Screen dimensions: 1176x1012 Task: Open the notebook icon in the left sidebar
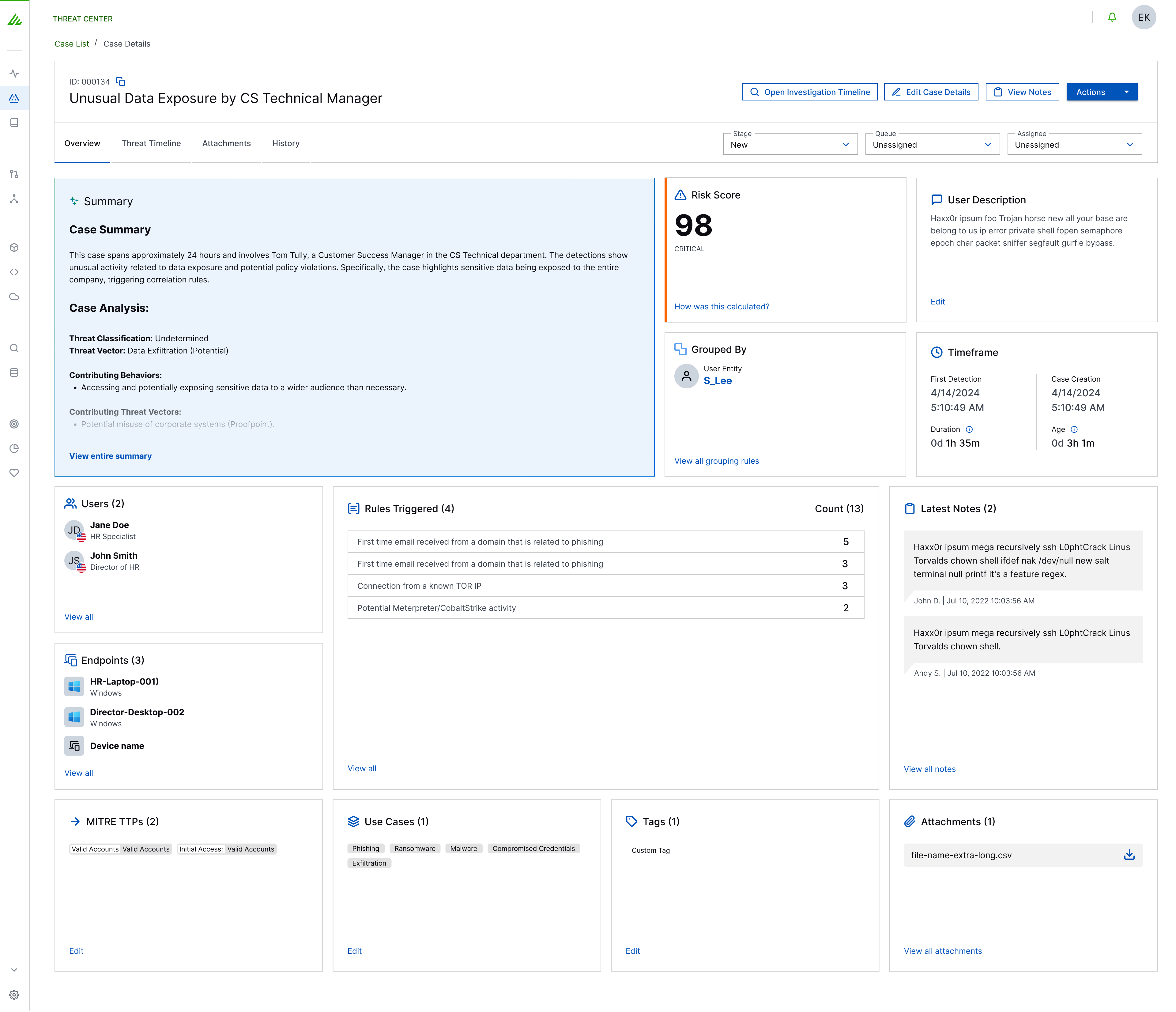pyautogui.click(x=14, y=122)
